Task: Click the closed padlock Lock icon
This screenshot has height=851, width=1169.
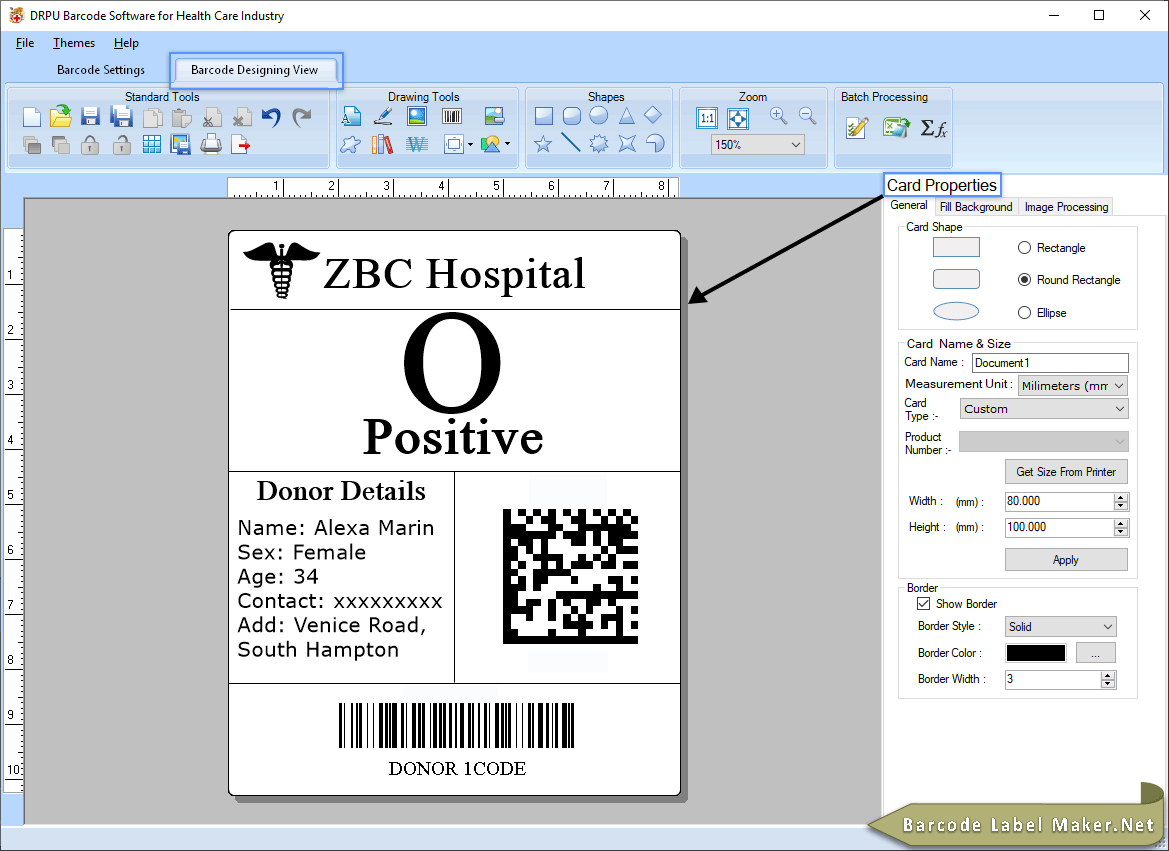Action: [89, 144]
